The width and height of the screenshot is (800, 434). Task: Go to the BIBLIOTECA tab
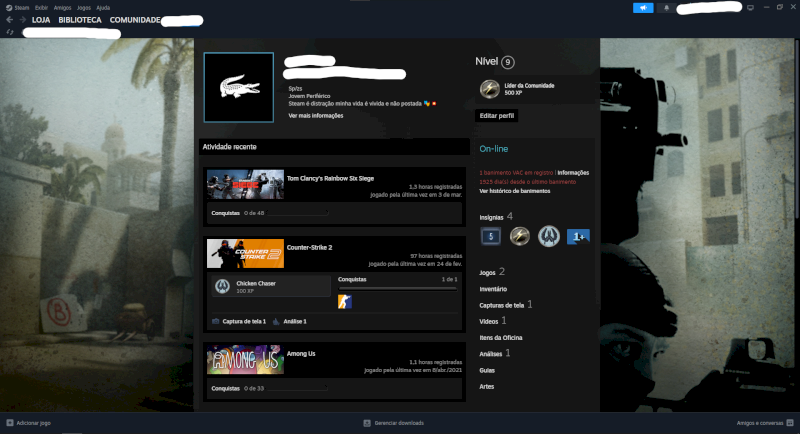point(80,20)
